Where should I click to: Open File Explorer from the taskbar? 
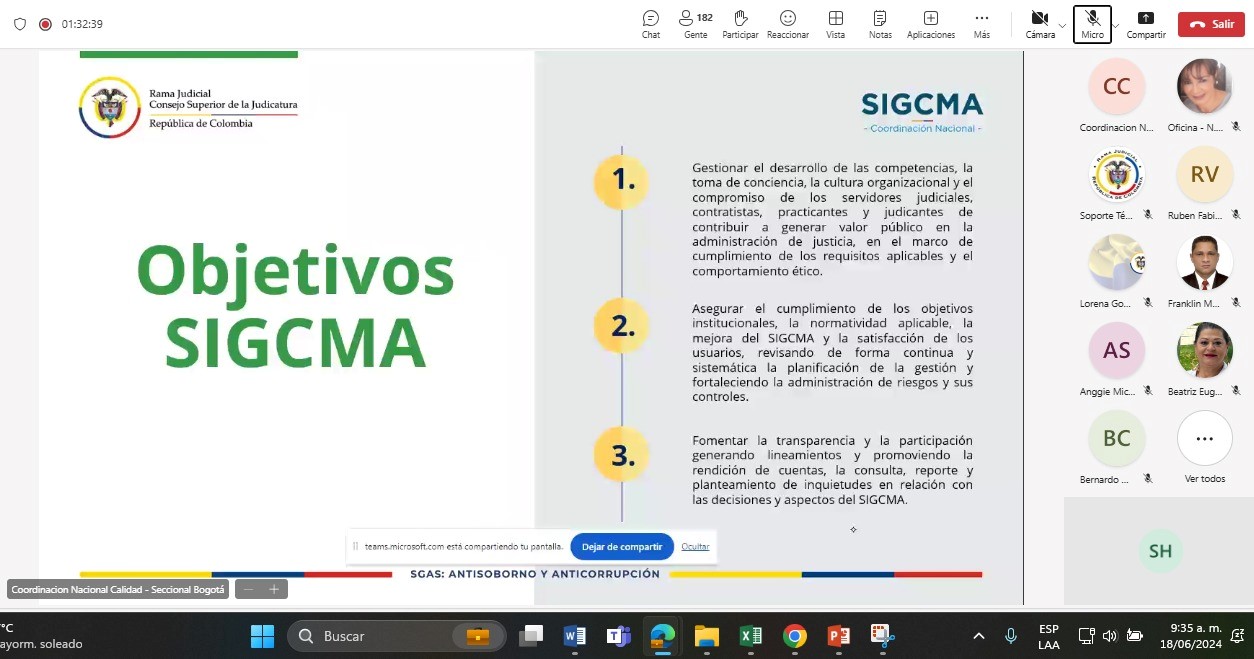(x=706, y=636)
